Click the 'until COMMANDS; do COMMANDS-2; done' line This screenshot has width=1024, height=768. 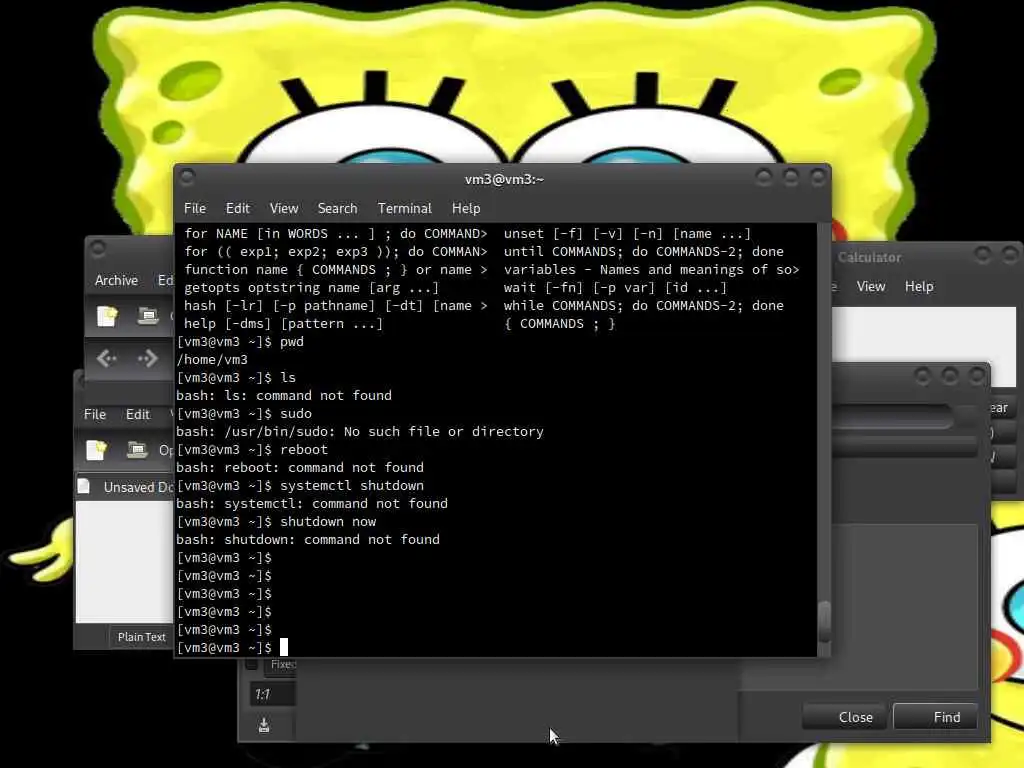coord(643,251)
